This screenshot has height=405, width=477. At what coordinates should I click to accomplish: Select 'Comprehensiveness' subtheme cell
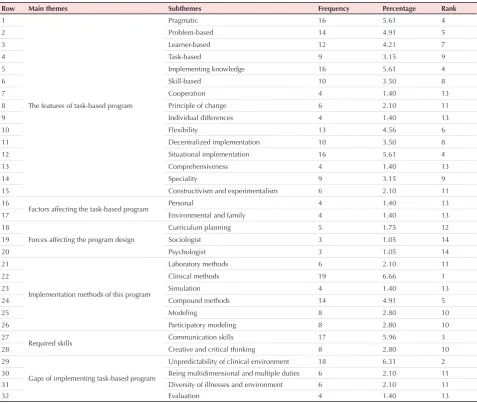[198, 166]
